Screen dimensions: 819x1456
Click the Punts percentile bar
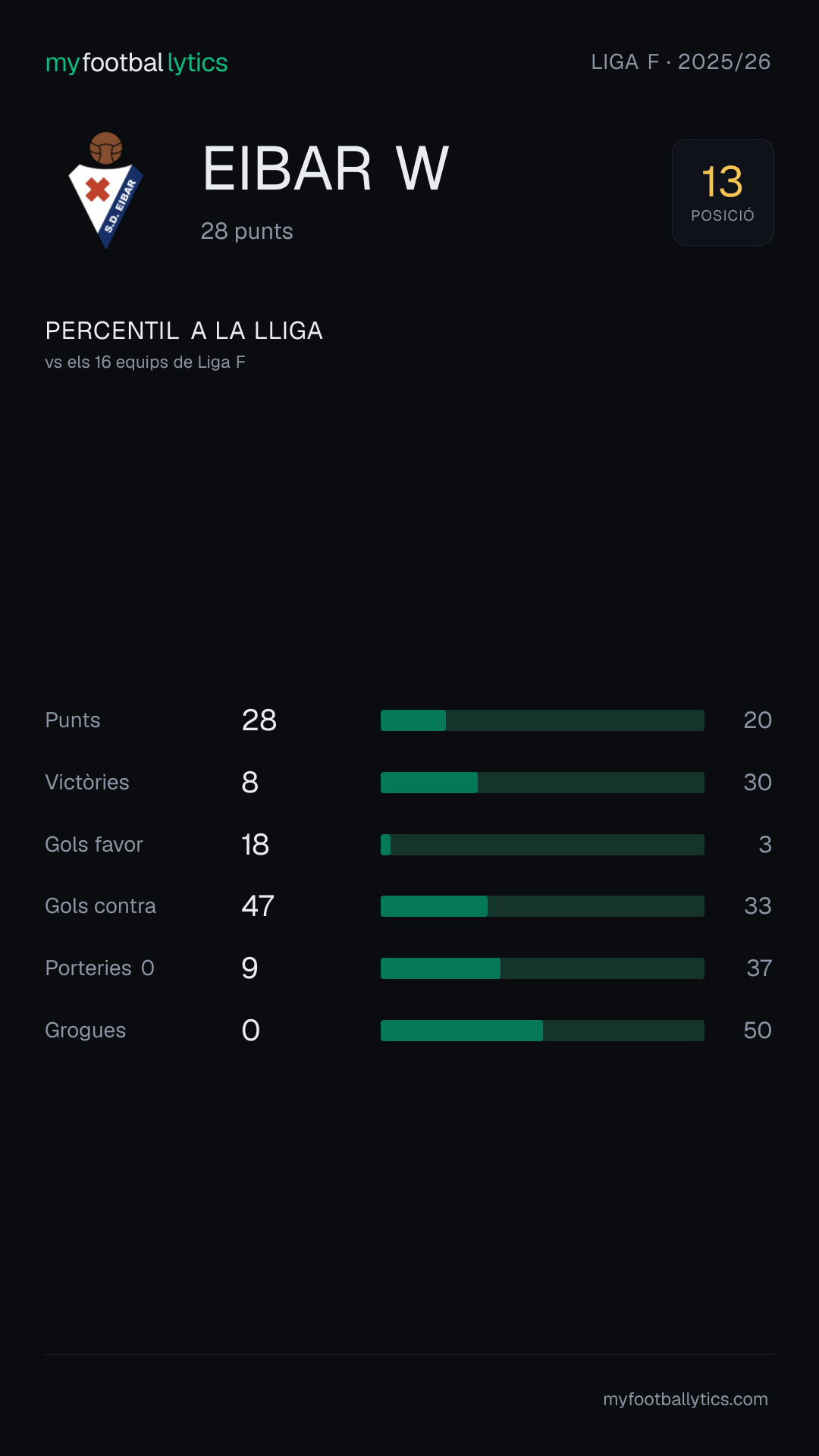[542, 720]
